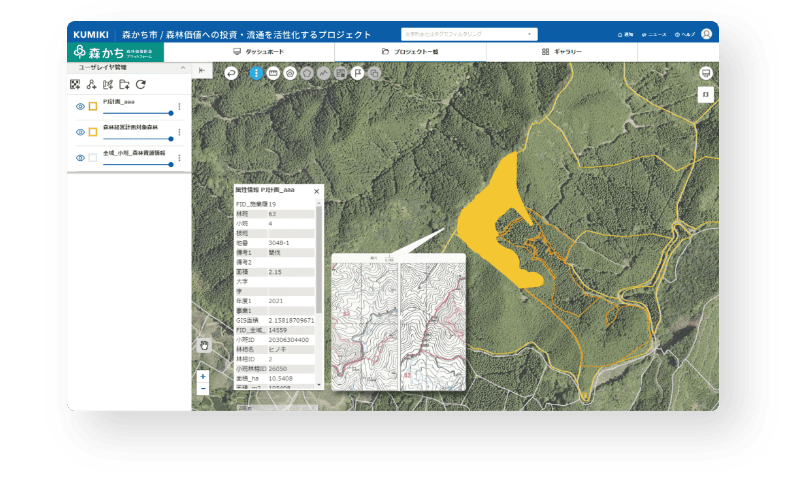Select the 2021 year value
790x482 pixels.
tap(276, 301)
